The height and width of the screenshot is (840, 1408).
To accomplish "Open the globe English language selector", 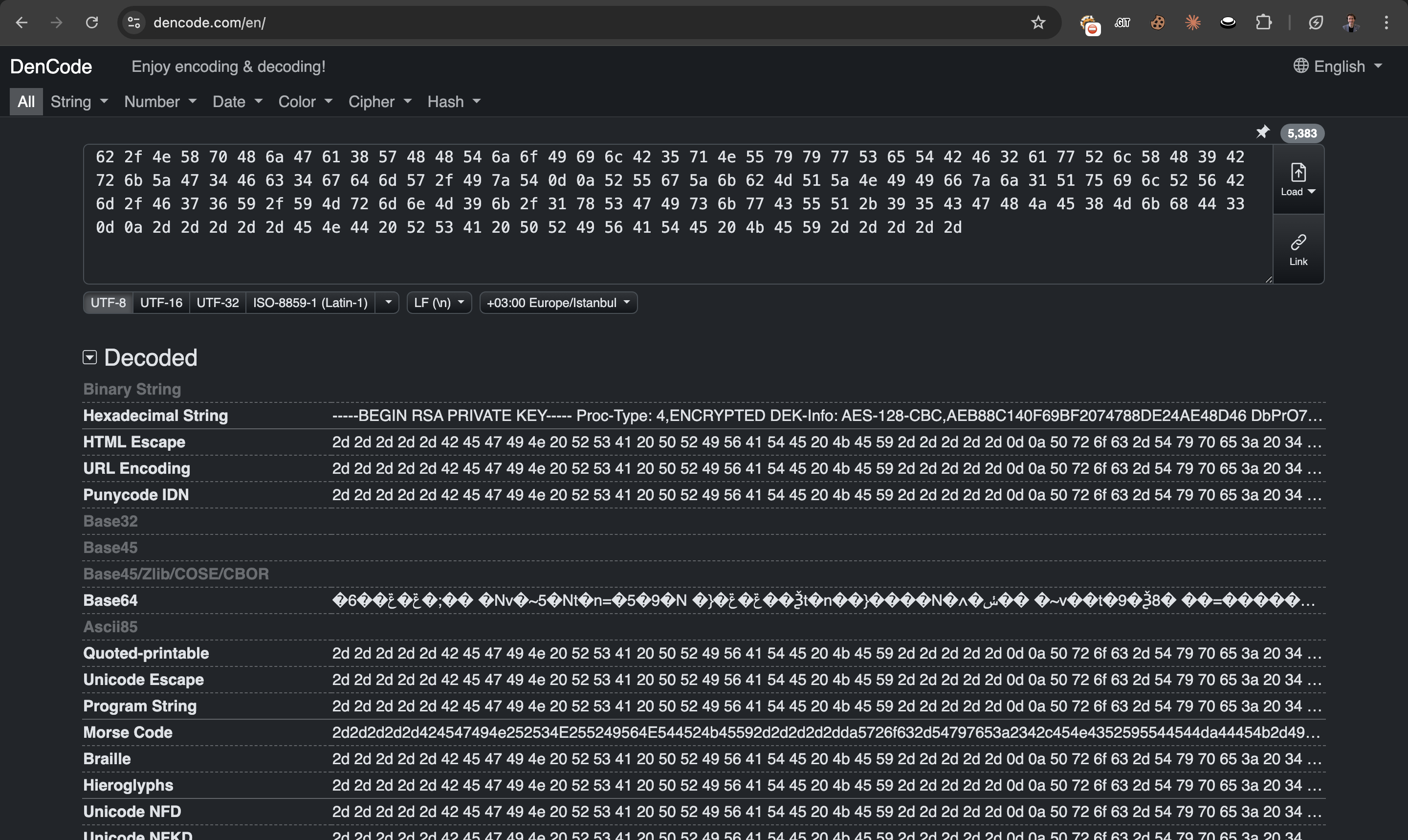I will coord(1338,66).
